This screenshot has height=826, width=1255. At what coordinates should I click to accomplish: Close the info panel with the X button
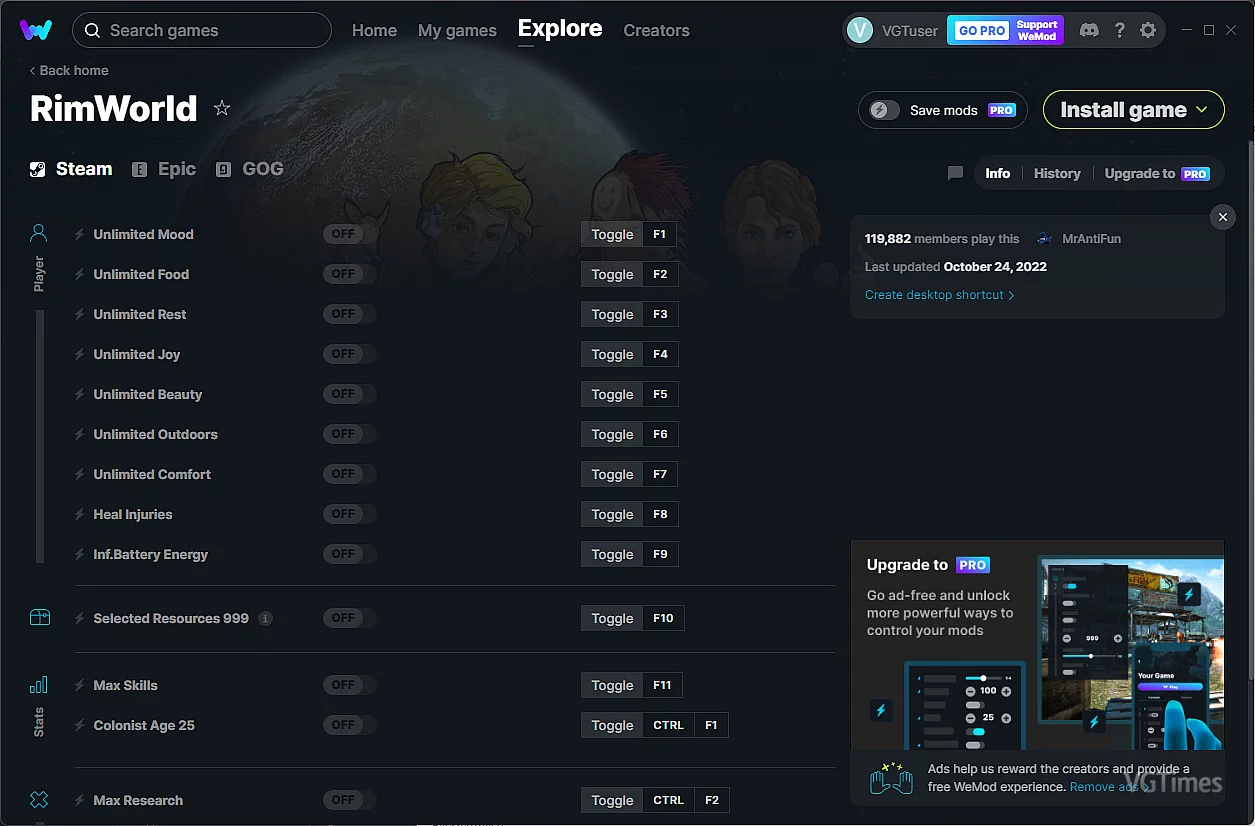coord(1222,216)
